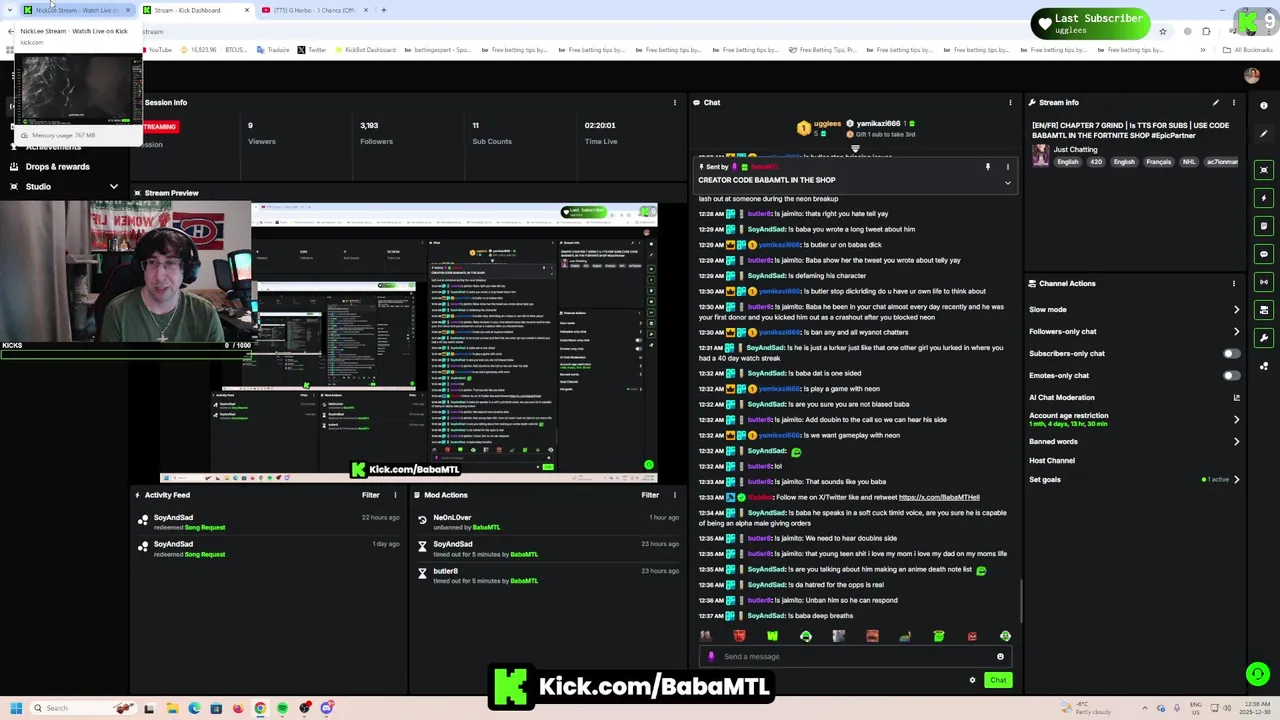Open the Twitter bookmark

point(312,50)
